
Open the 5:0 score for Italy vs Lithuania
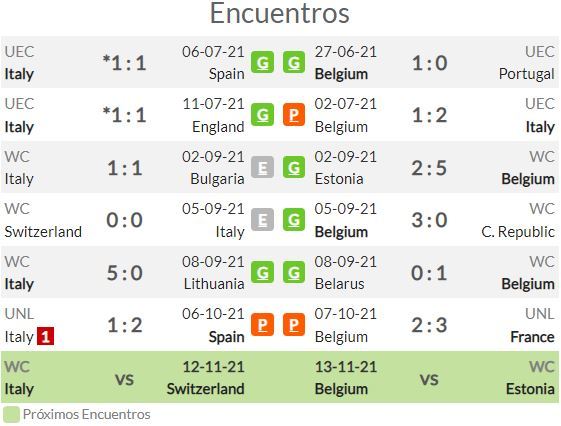[x=125, y=273]
